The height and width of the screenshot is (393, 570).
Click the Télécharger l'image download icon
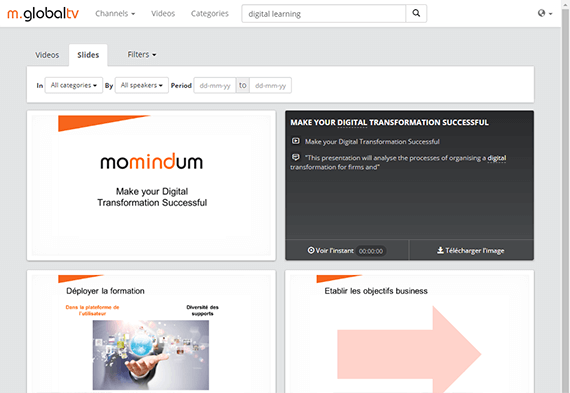coord(440,250)
